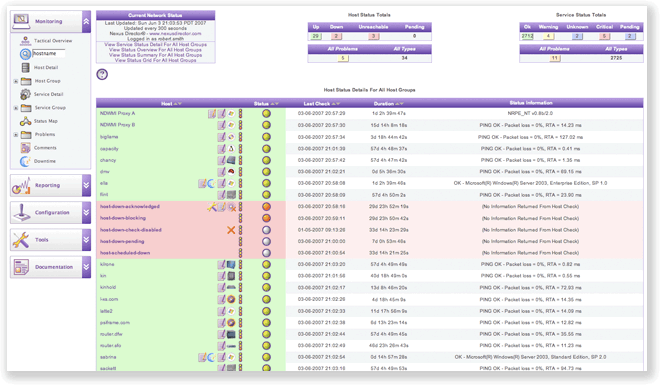
Task: Click the Unreachable hosts count 3
Action: tap(374, 36)
